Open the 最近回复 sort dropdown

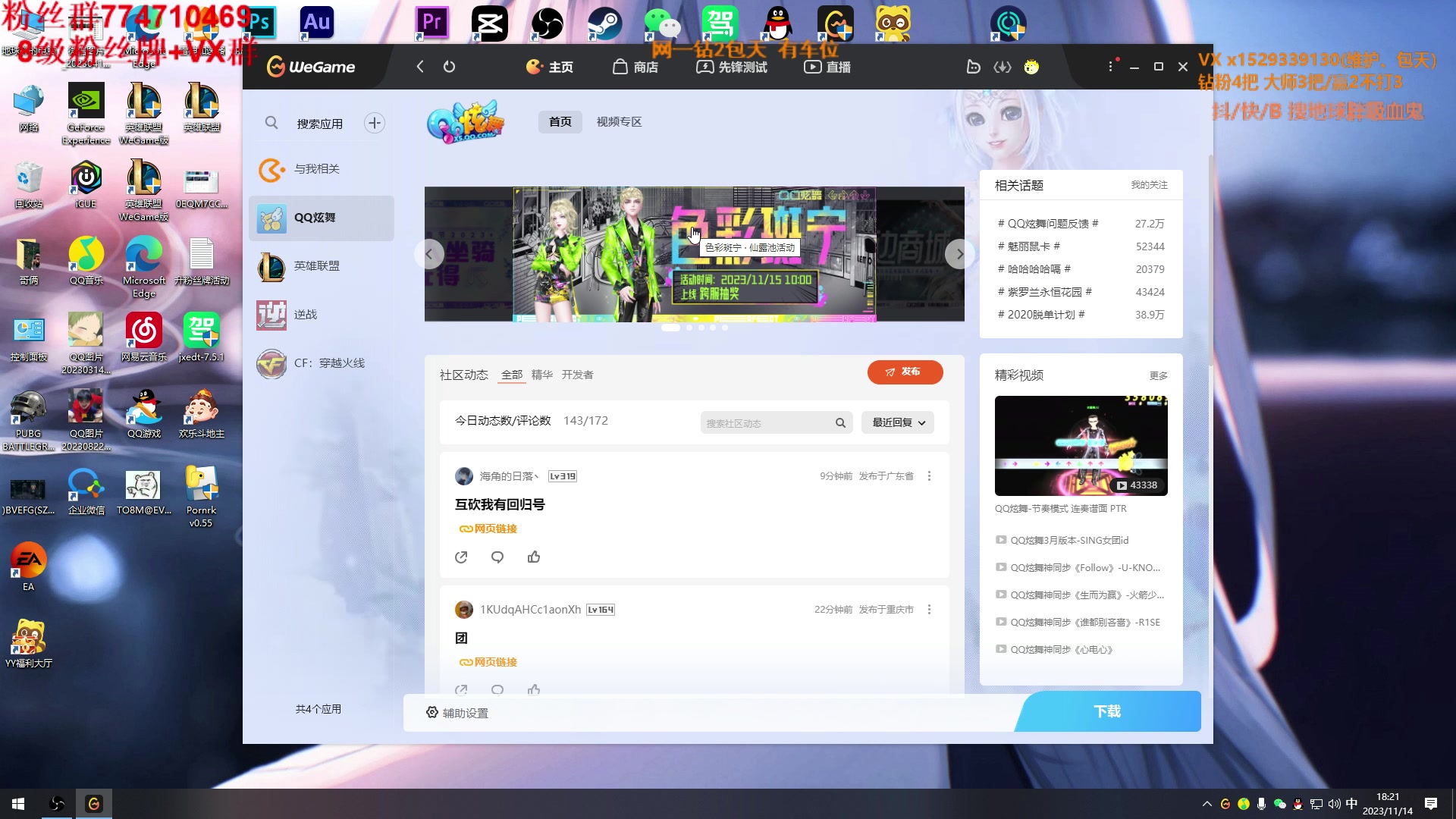click(x=898, y=422)
